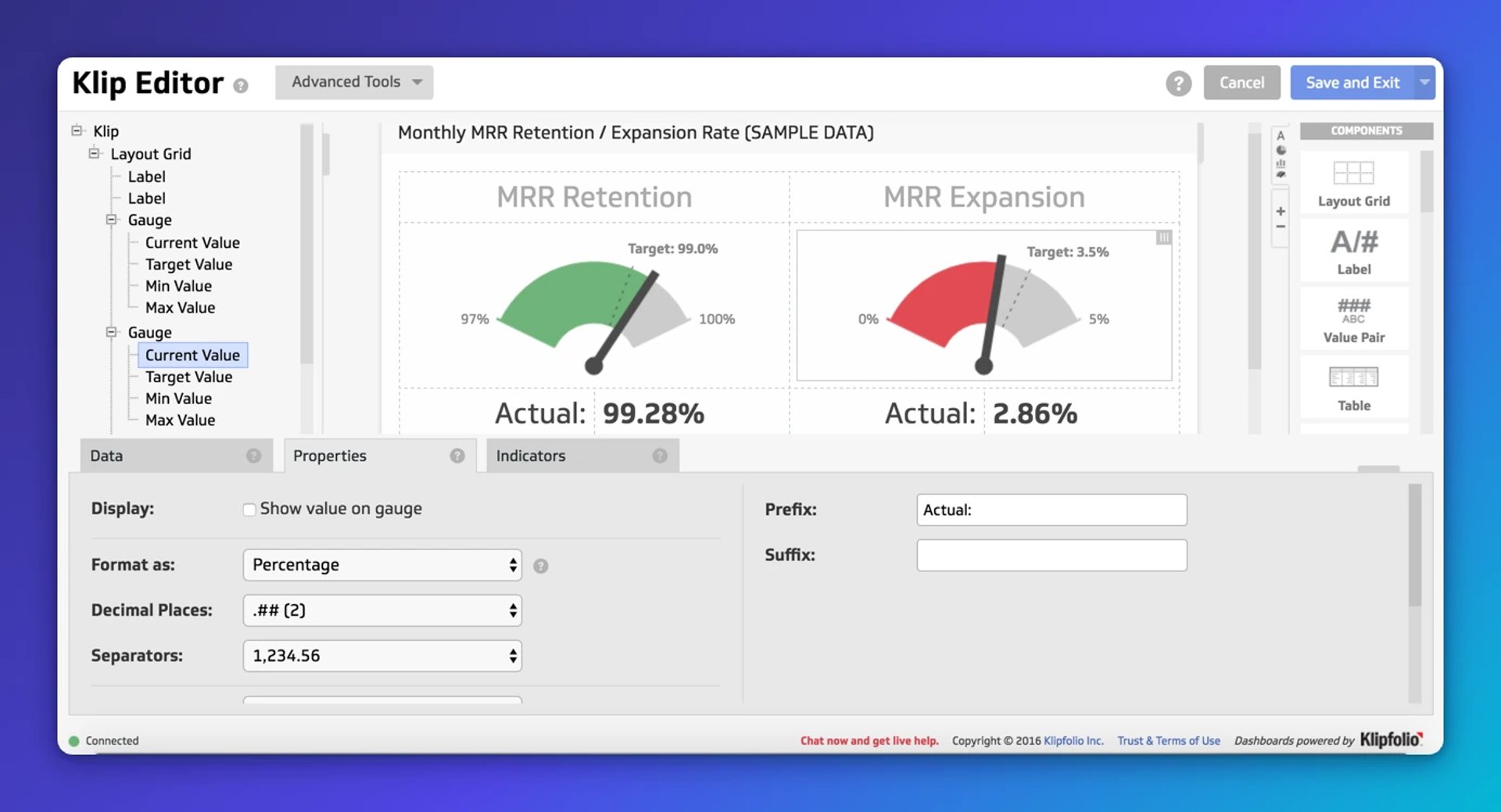Add a Layout Grid component

pos(1354,184)
